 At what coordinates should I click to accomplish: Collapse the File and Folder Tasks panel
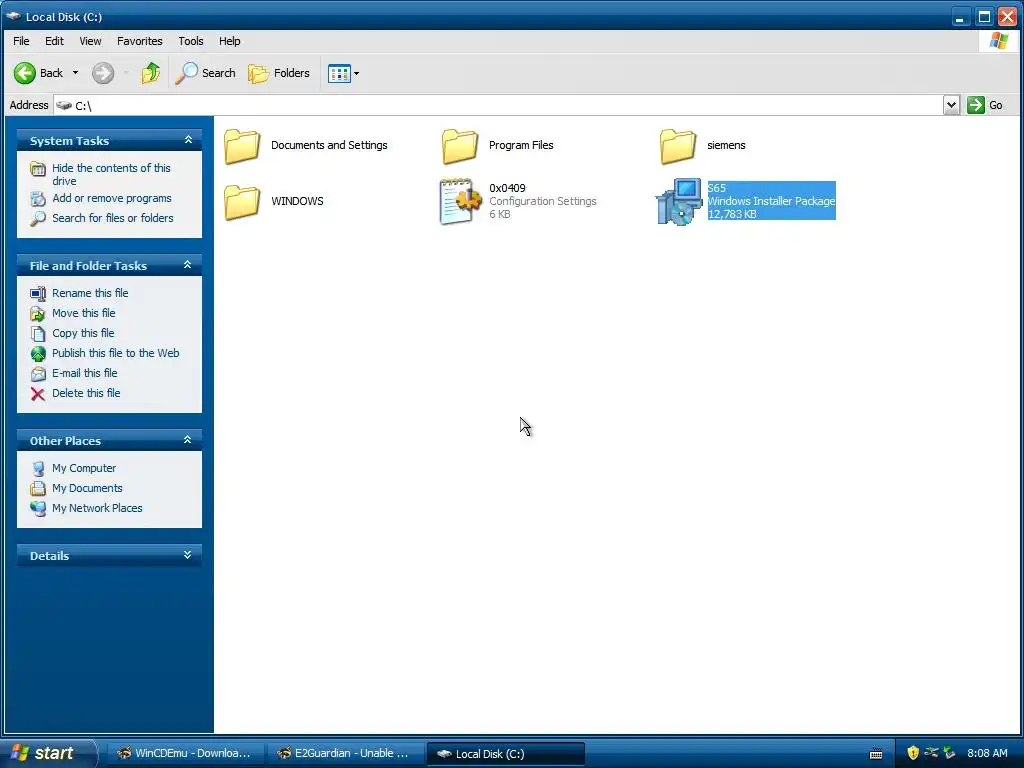(187, 264)
